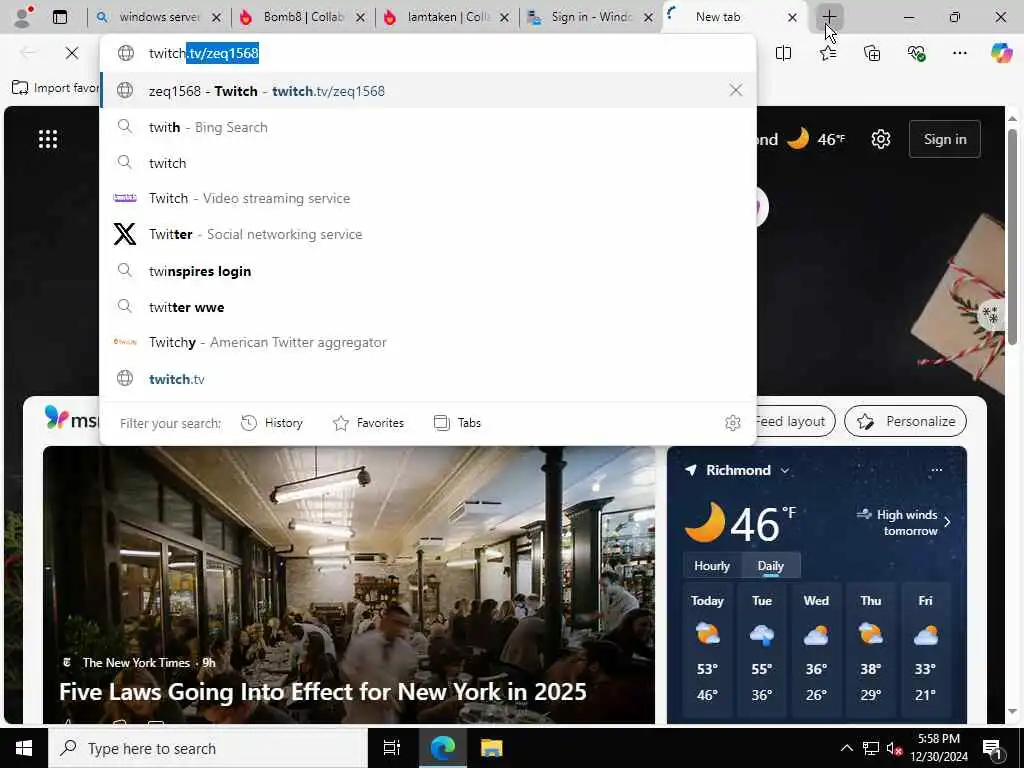Open the network icon in system tray

coord(870,748)
